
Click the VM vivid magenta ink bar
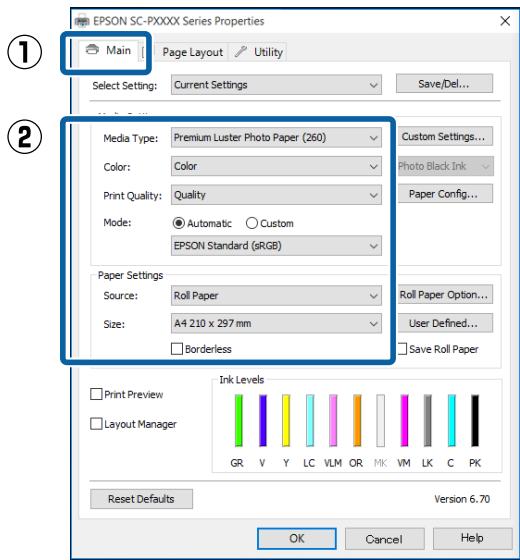pyautogui.click(x=404, y=420)
